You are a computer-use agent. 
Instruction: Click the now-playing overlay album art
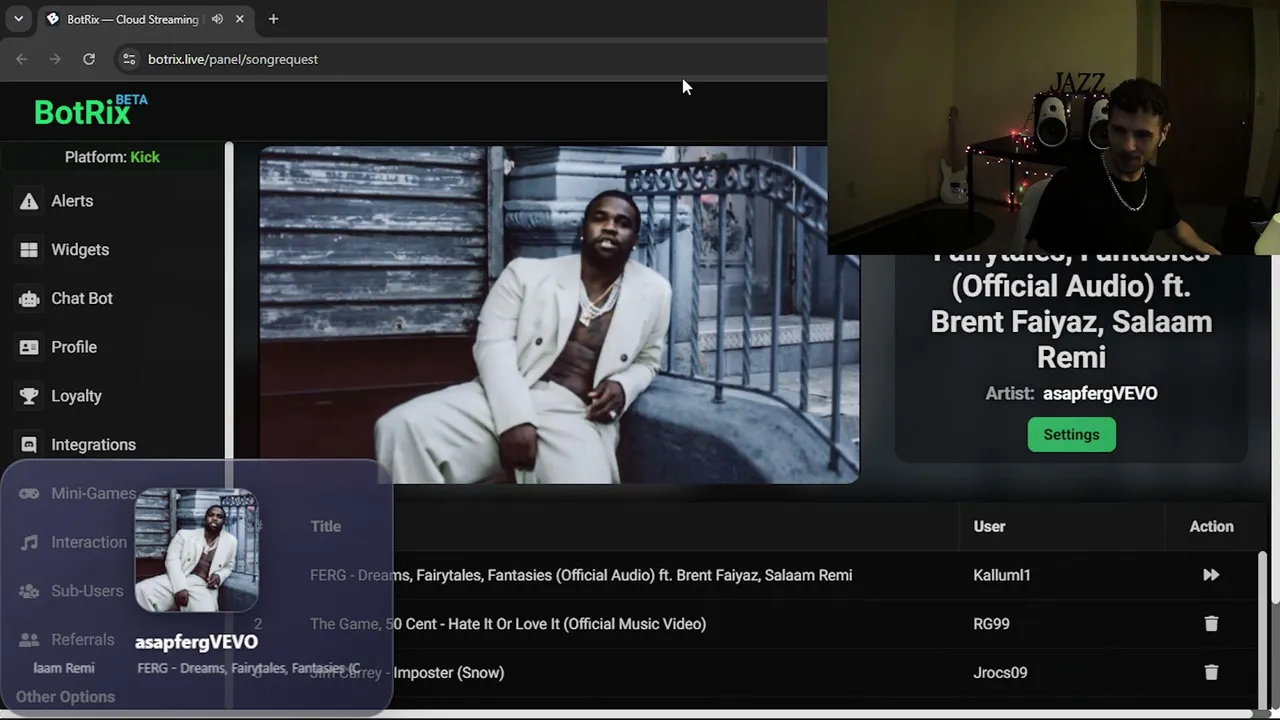pos(197,550)
